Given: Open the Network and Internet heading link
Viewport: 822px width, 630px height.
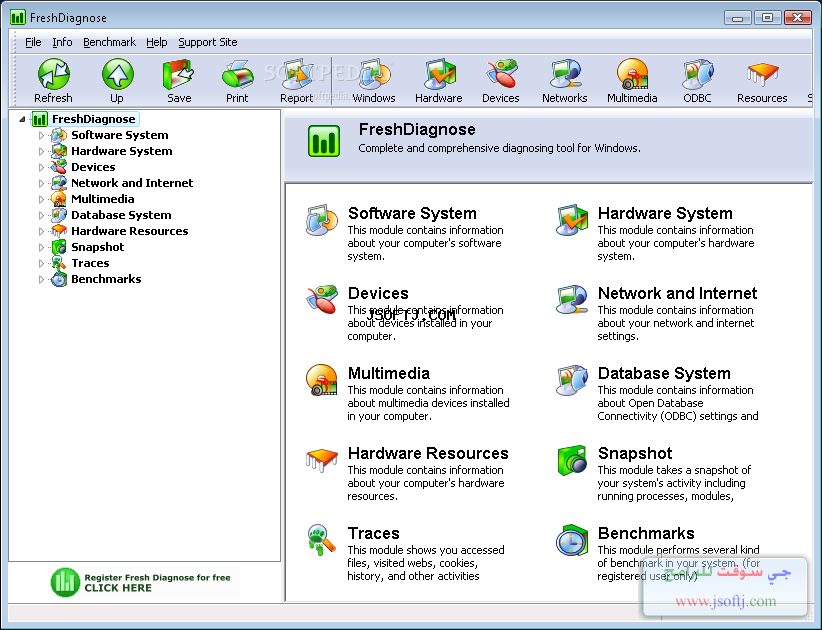Looking at the screenshot, I should pos(677,293).
